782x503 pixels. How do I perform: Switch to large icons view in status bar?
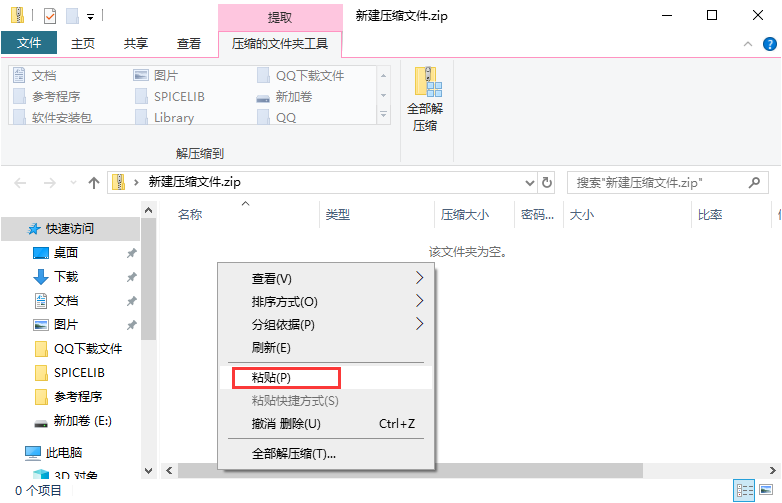pyautogui.click(x=766, y=490)
